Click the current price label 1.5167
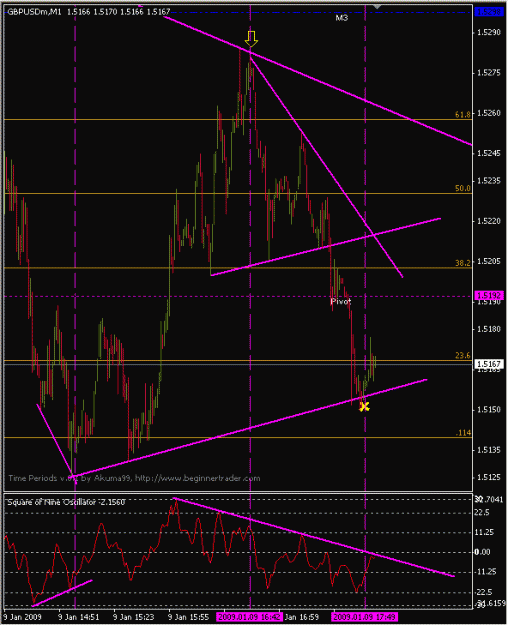The height and width of the screenshot is (625, 508). click(489, 364)
